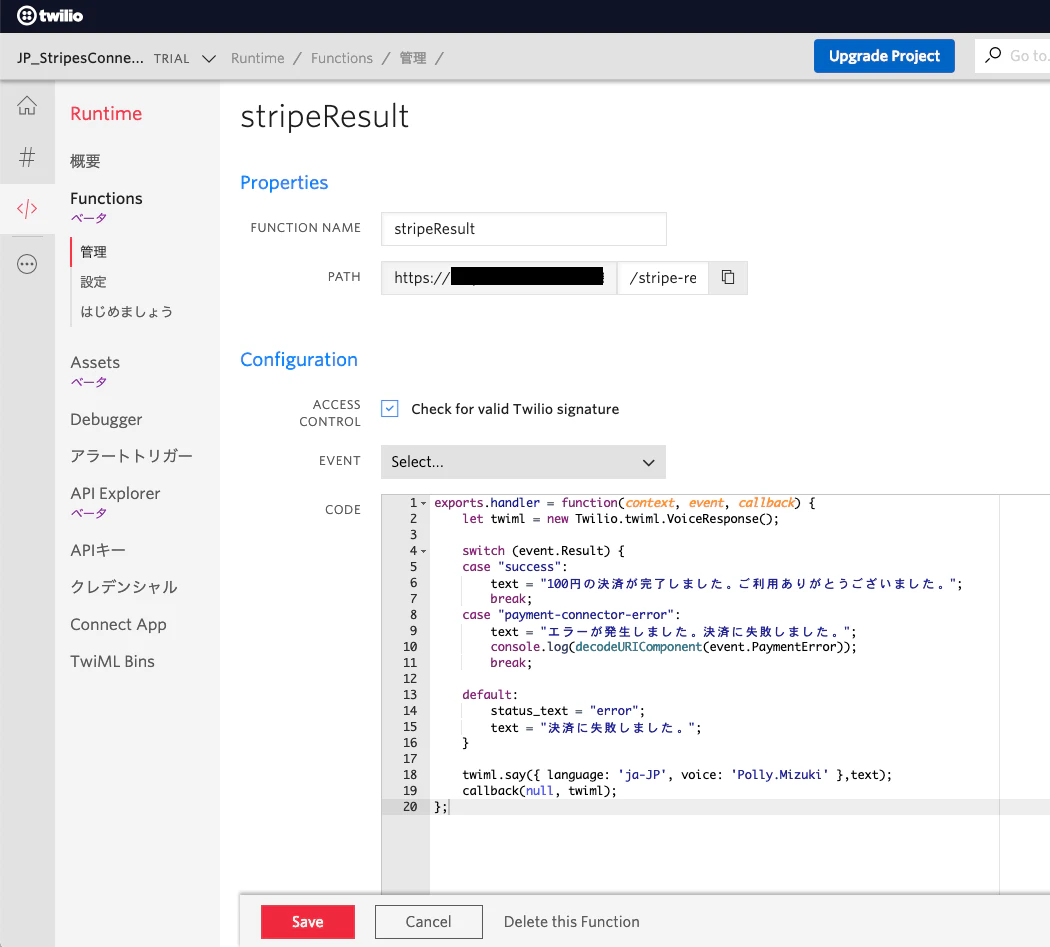Viewport: 1050px width, 947px height.
Task: Open Connect App page
Action: [x=118, y=624]
